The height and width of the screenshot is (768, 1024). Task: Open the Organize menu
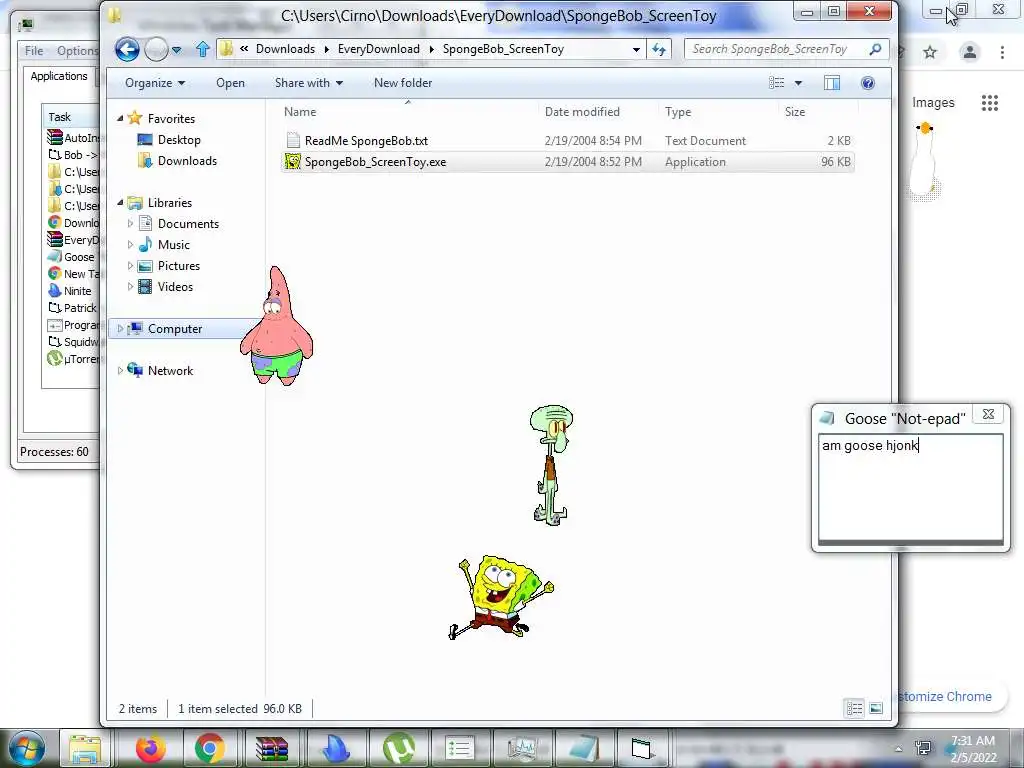click(x=155, y=83)
